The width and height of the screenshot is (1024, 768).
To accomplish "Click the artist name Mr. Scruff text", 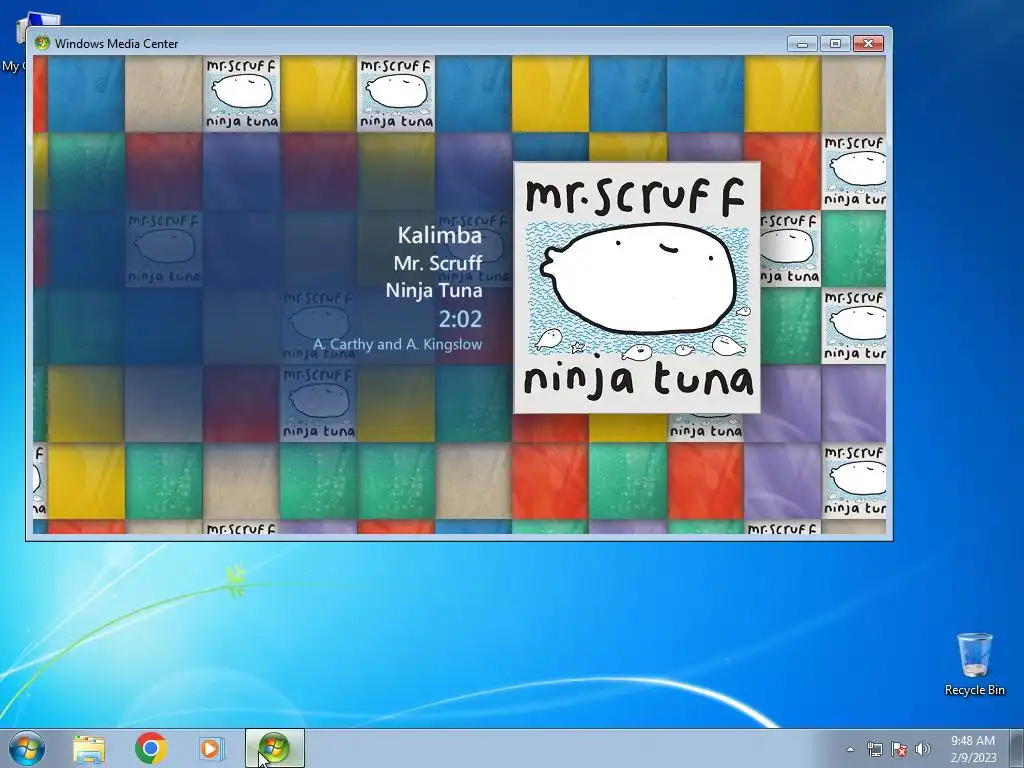I will [x=438, y=263].
